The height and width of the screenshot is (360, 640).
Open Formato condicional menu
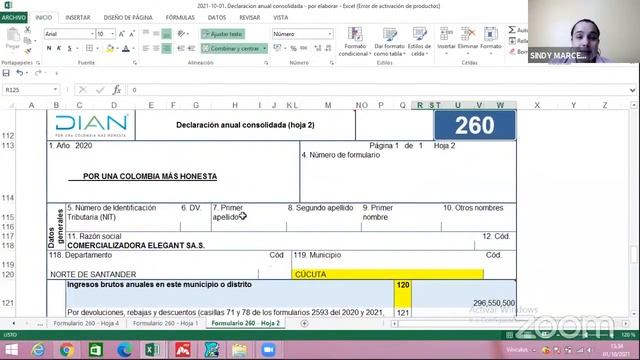coord(355,42)
